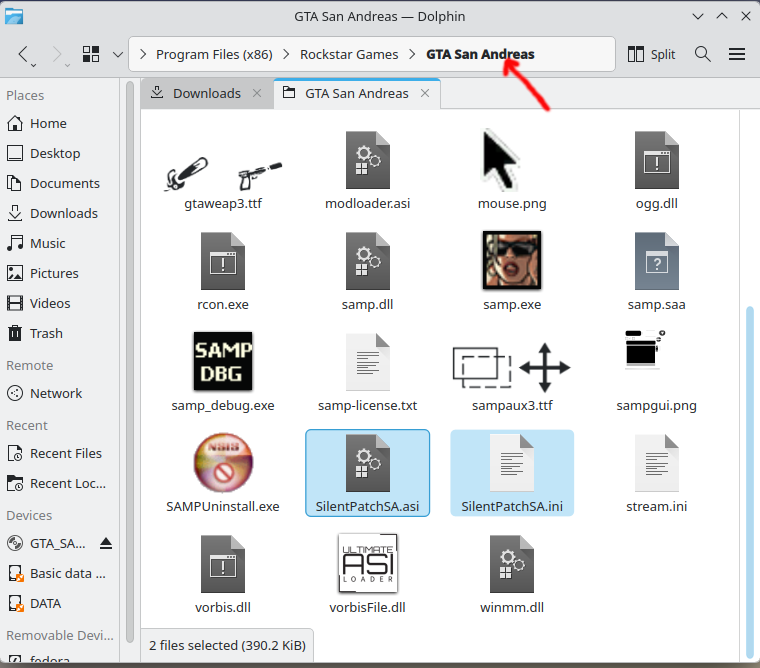760x668 pixels.
Task: Select samp.dll file
Action: click(367, 271)
